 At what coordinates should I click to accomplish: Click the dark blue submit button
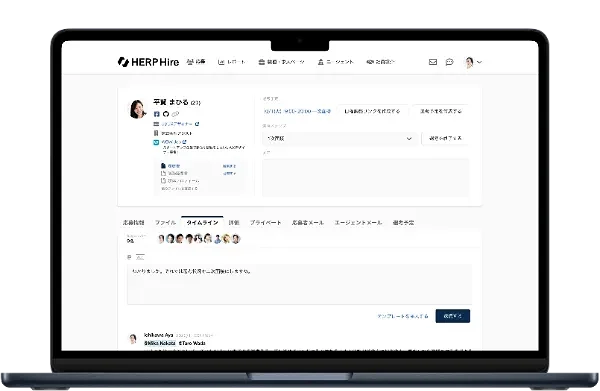(x=453, y=316)
